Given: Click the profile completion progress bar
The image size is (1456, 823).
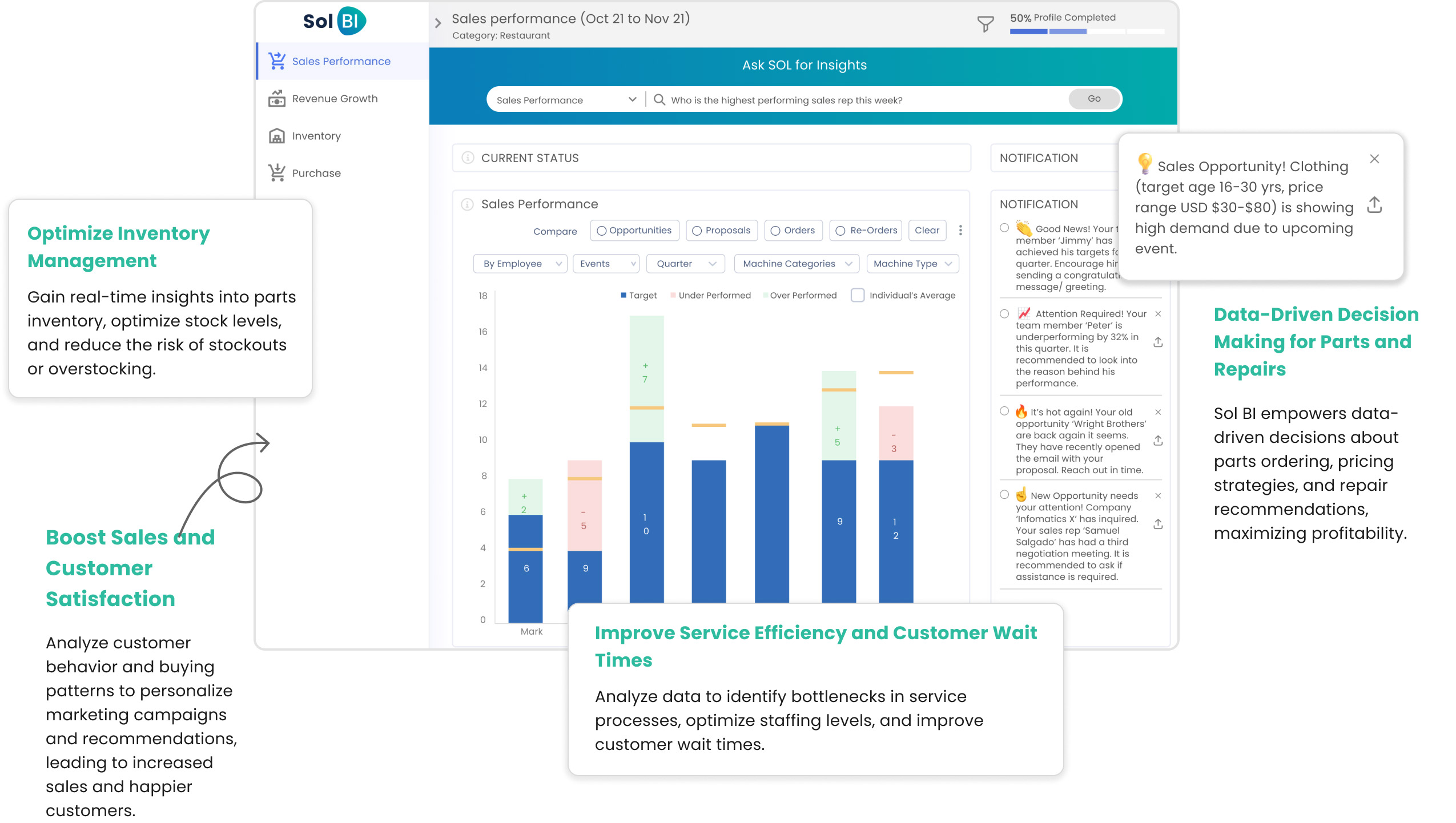Looking at the screenshot, I should [x=1087, y=31].
